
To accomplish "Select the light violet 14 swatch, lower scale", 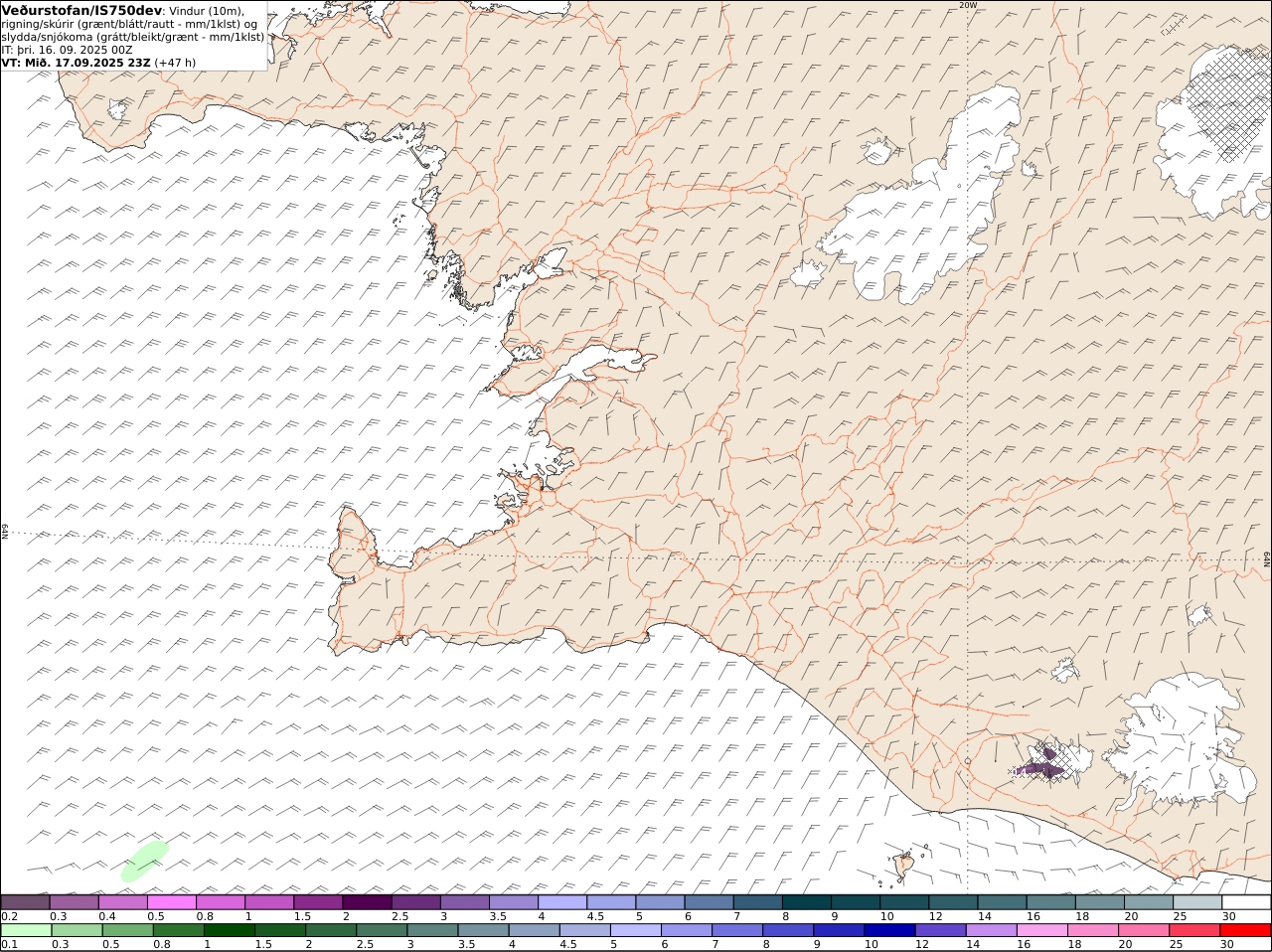I will tap(992, 930).
